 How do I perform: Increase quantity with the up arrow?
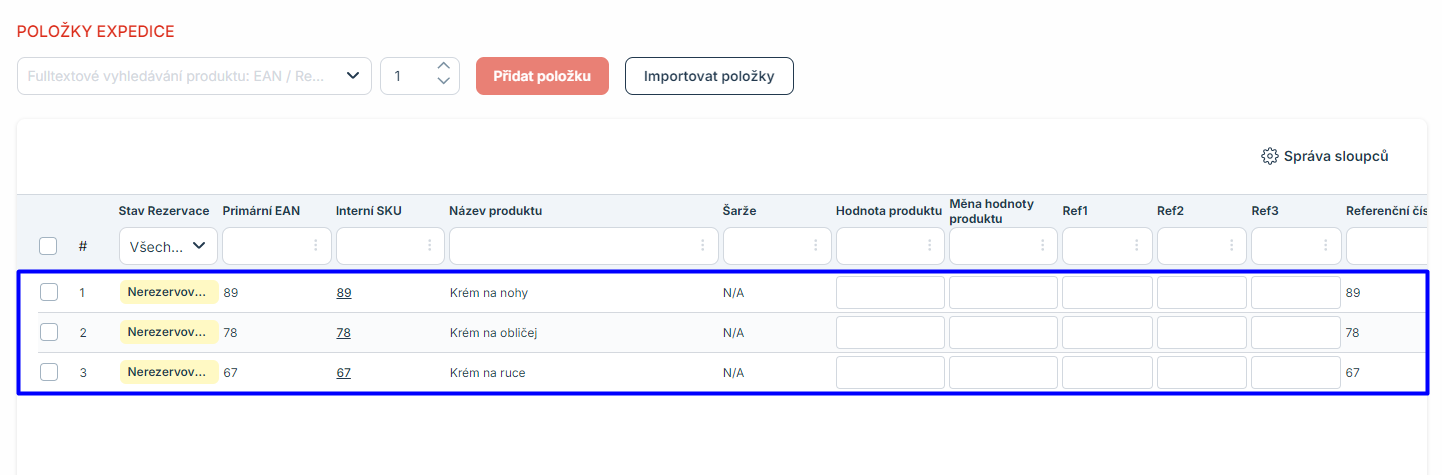pyautogui.click(x=444, y=68)
